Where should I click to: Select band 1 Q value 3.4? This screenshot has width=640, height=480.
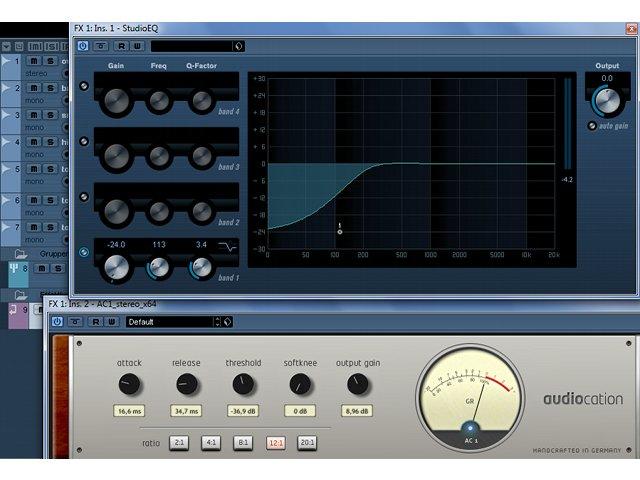(201, 245)
